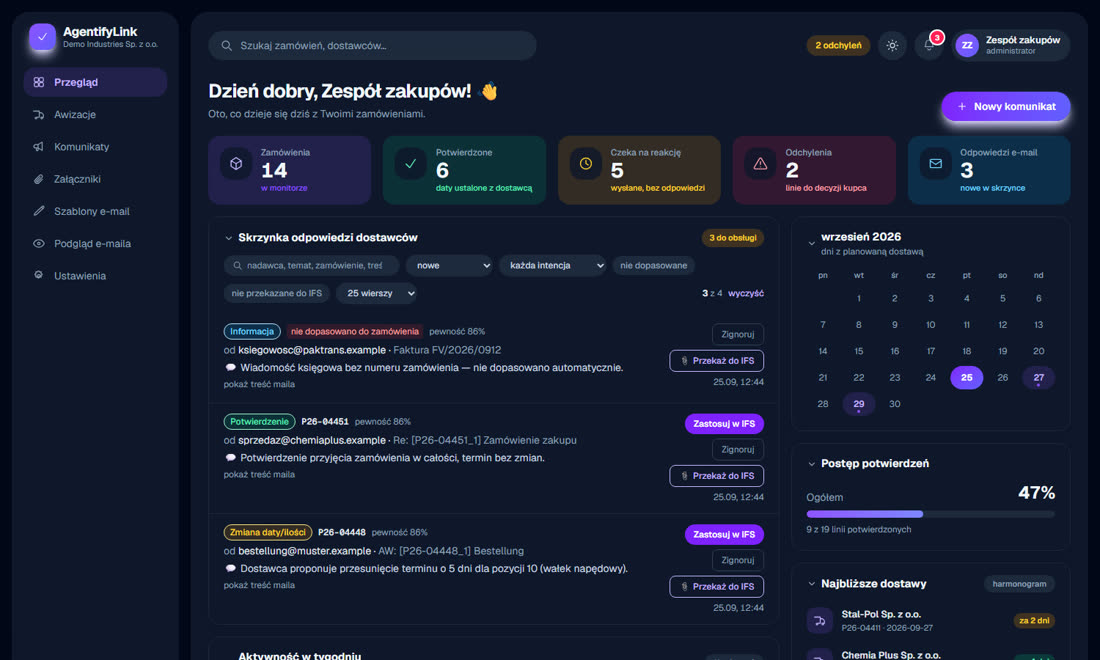Viewport: 1100px width, 660px height.
Task: Open the Zespół zakupów account menu
Action: [x=1011, y=46]
